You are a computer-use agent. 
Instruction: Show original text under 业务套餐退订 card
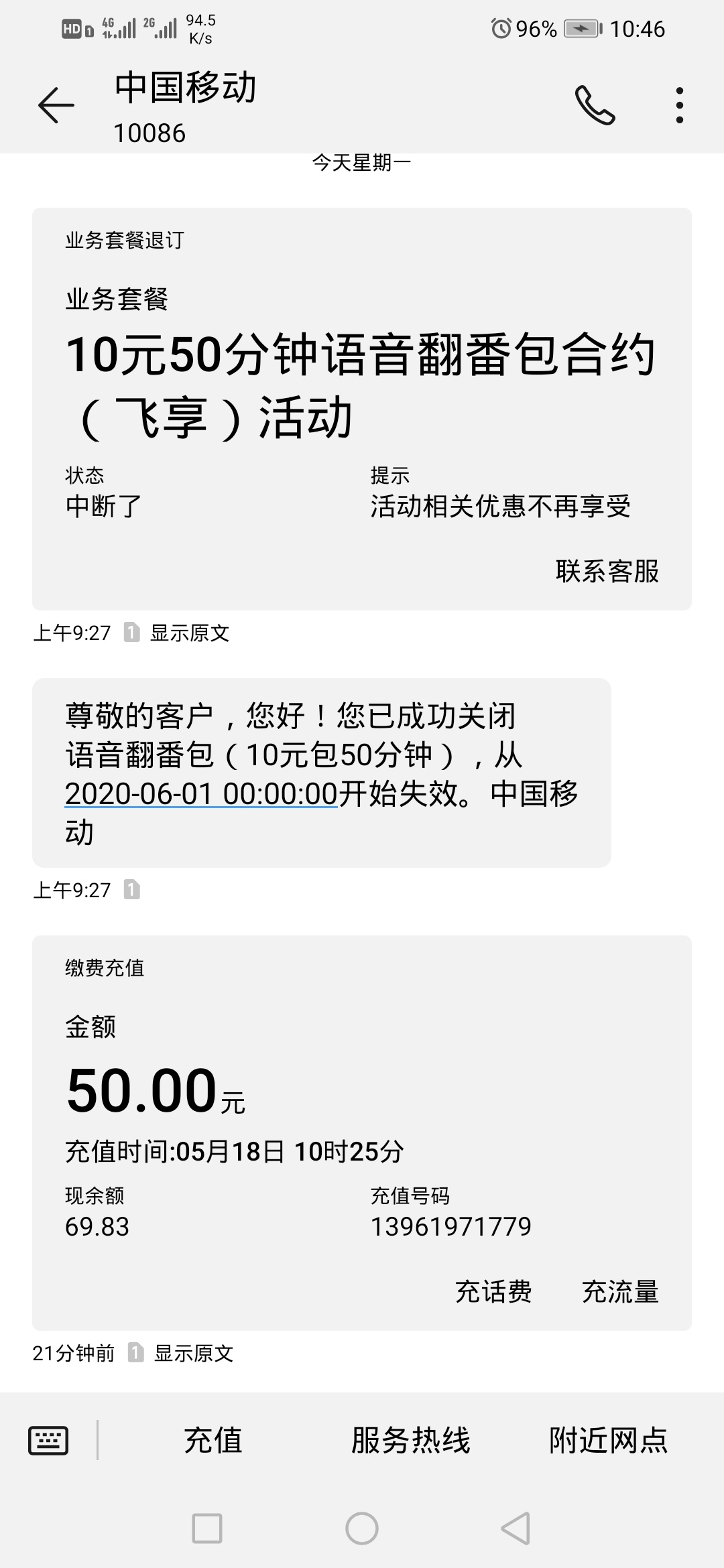[190, 633]
